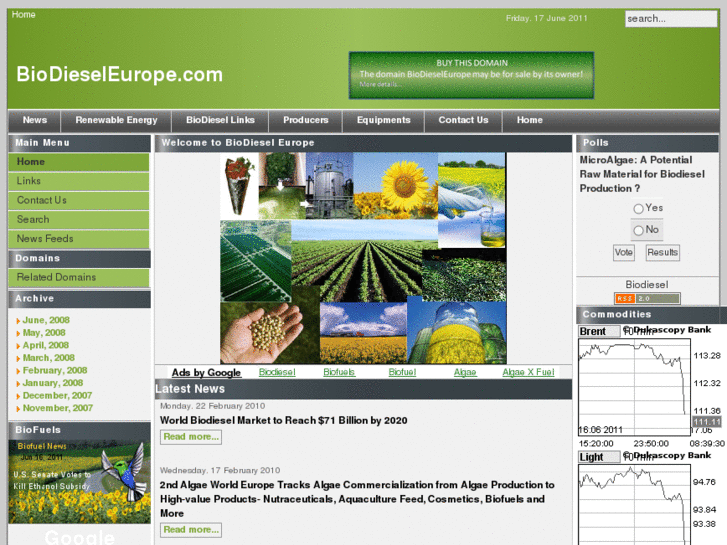Open World Biodiesel Market $71 Billion article

point(283,421)
